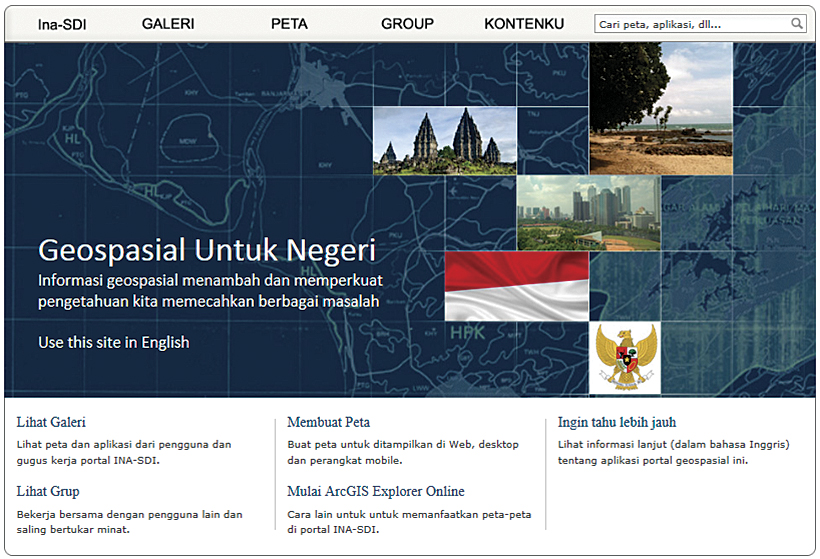Click text 'Informasi geospasial menambah dan memperkuat'
This screenshot has height=559, width=820.
(x=210, y=281)
